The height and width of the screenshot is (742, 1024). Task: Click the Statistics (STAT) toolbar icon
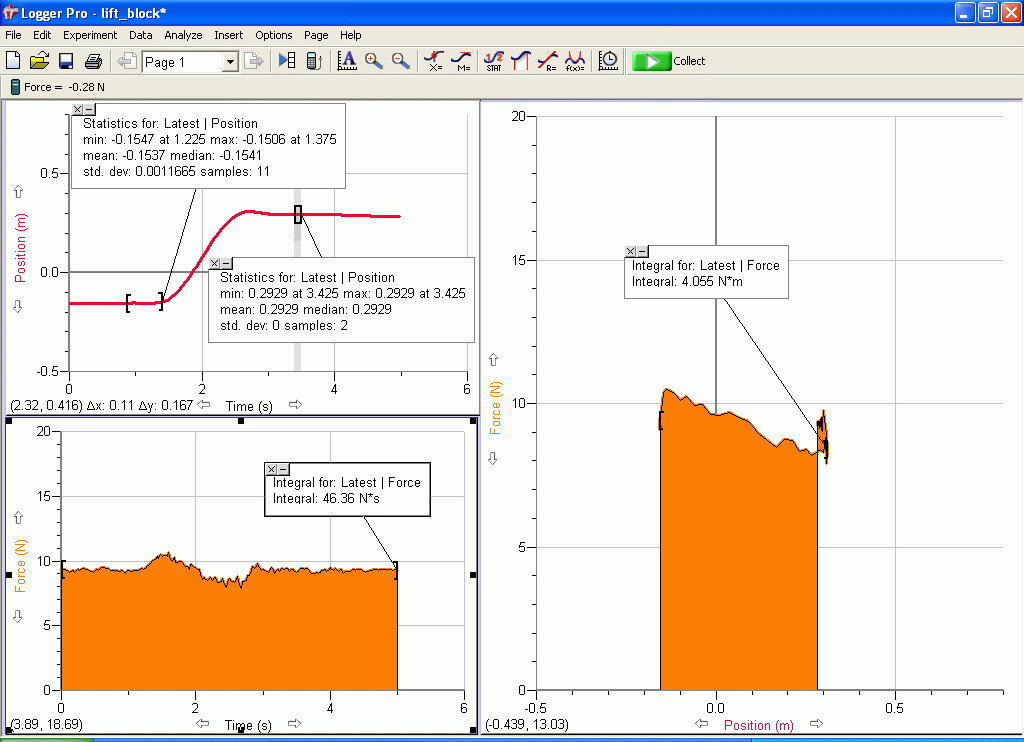[493, 61]
